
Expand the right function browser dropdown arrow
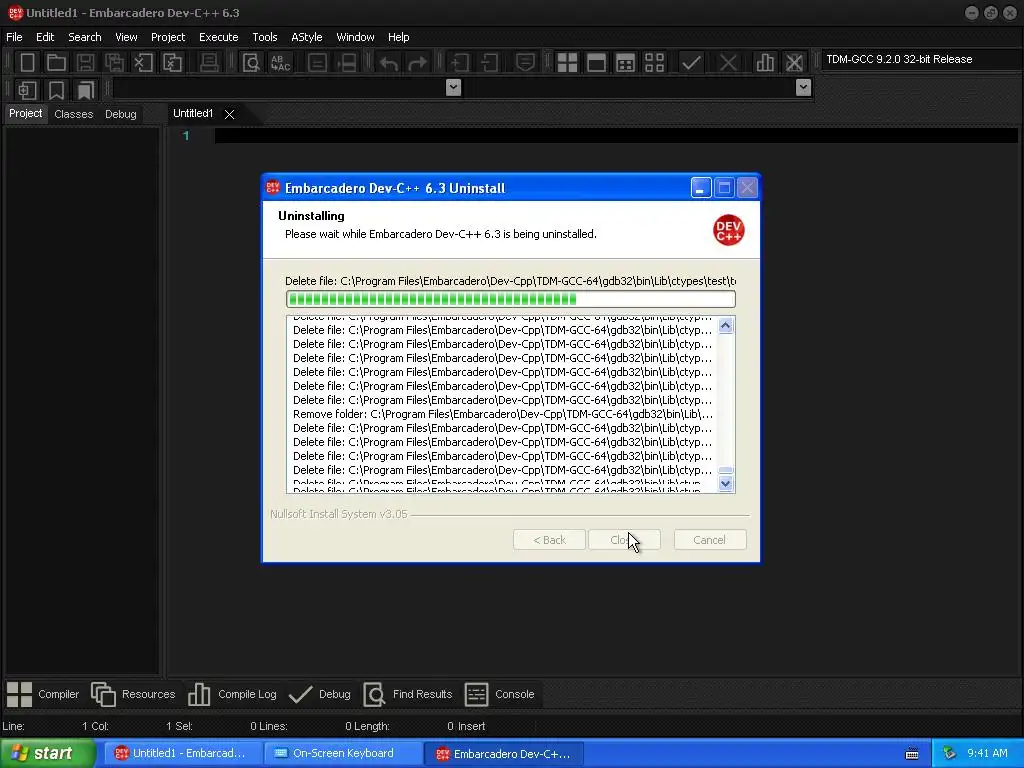click(803, 88)
